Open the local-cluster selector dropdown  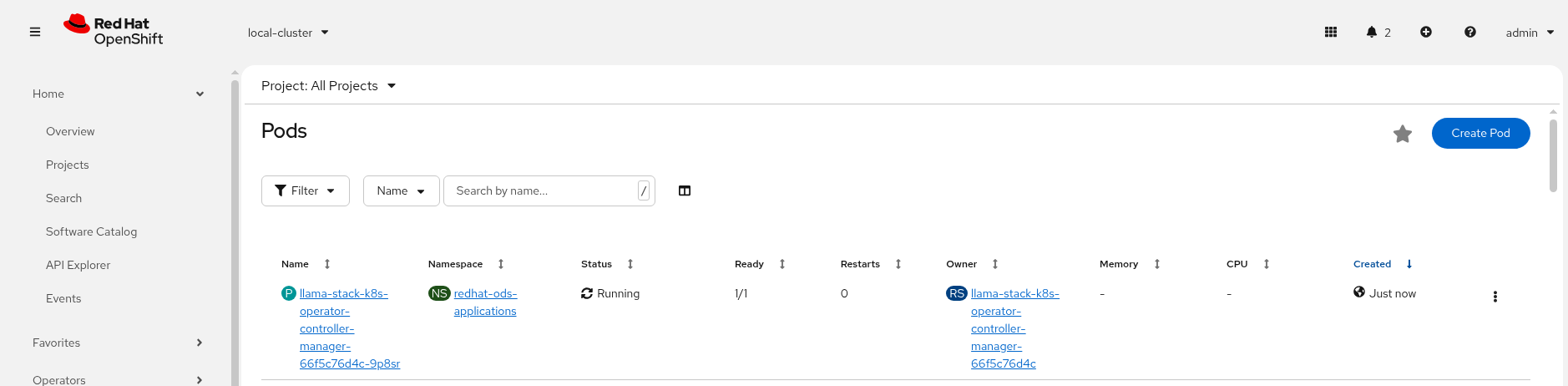pyautogui.click(x=288, y=33)
